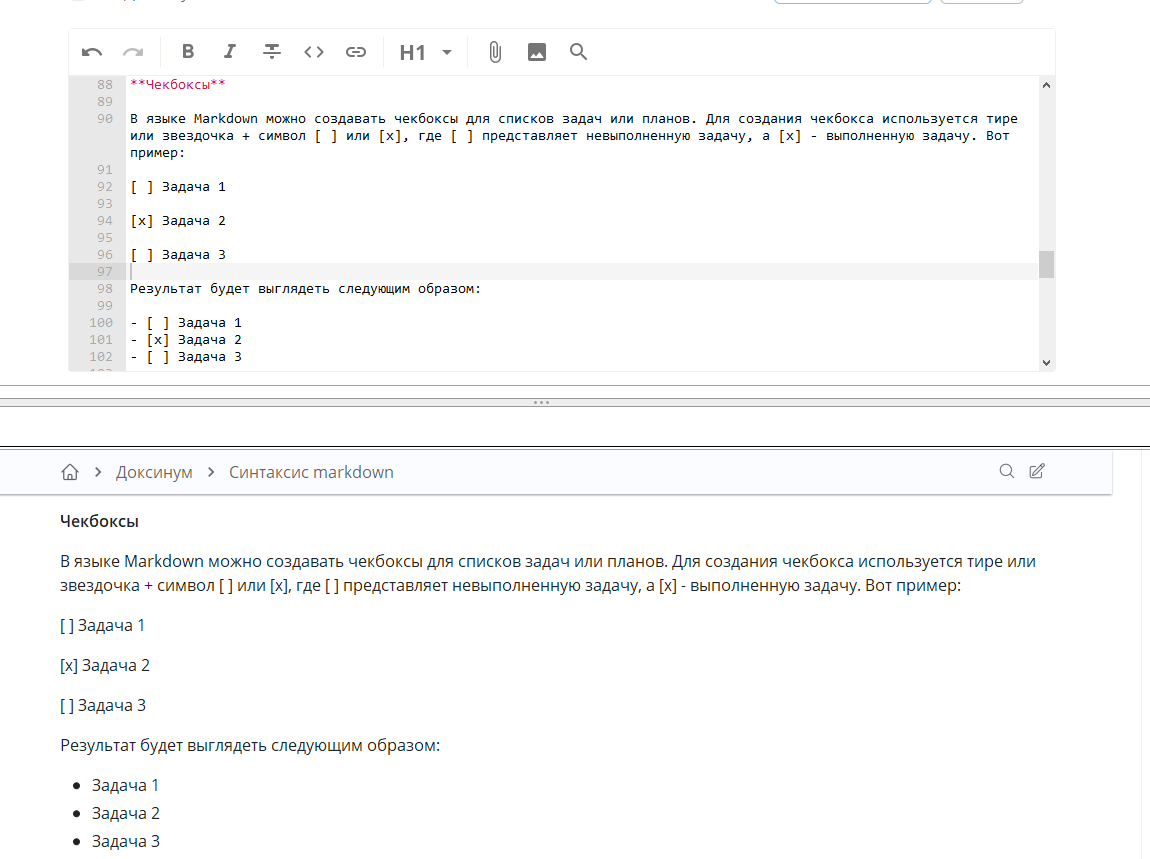
Task: Click the undo arrow in editor toolbar
Action: click(x=92, y=52)
